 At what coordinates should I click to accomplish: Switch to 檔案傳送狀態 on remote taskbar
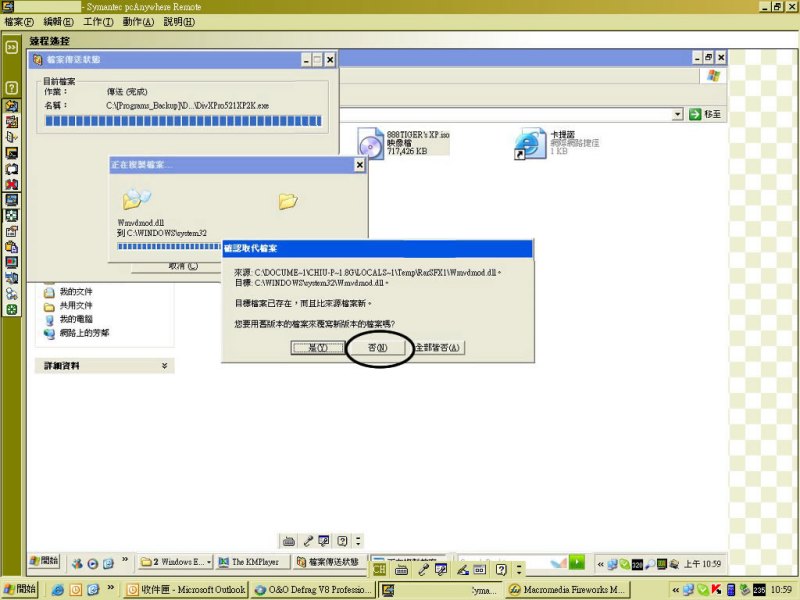[330, 562]
